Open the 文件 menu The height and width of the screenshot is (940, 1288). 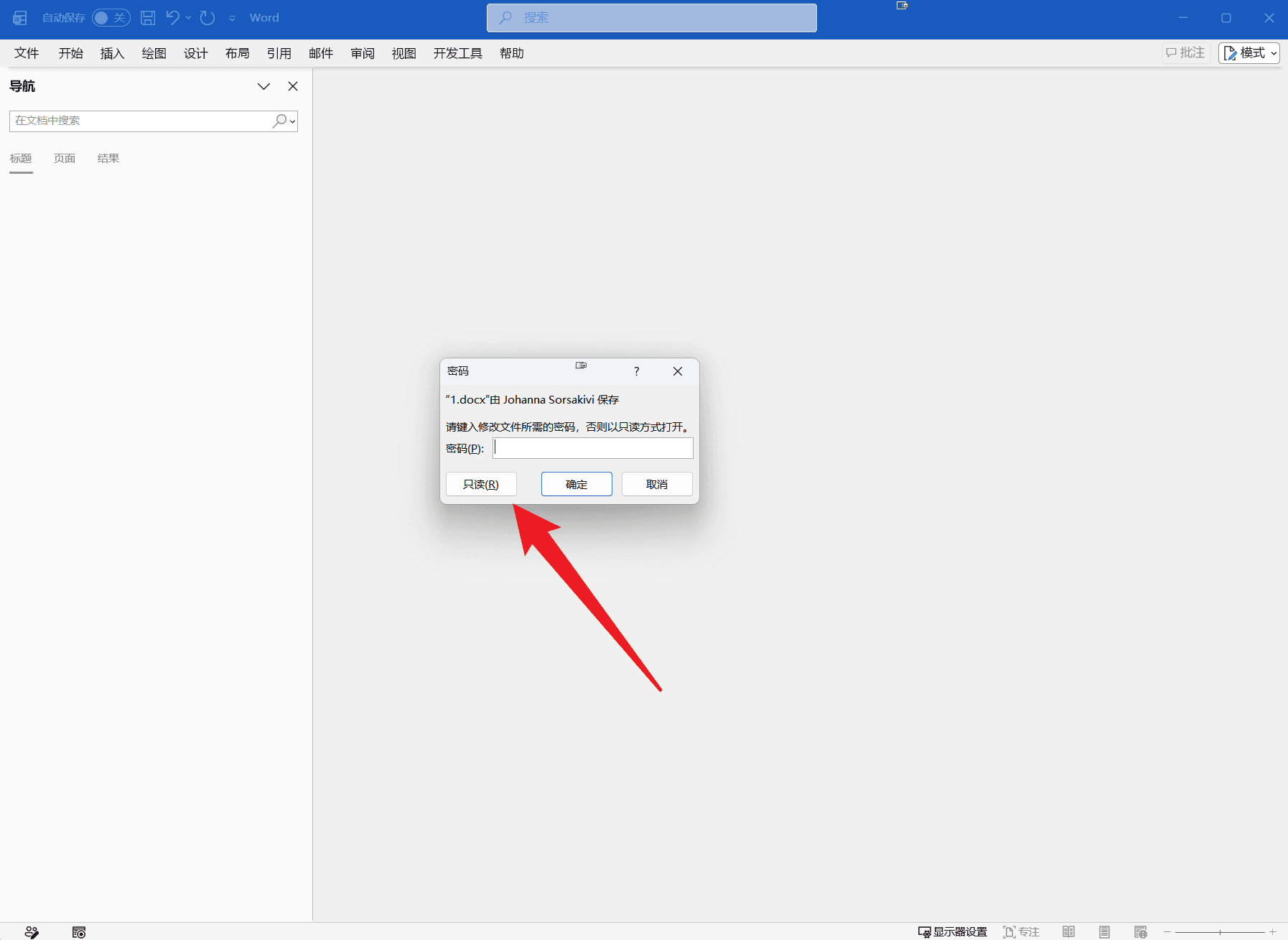[27, 53]
